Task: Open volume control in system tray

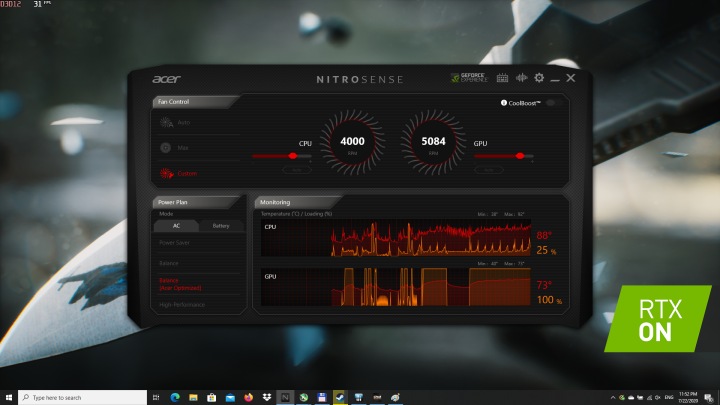Action: (x=658, y=398)
